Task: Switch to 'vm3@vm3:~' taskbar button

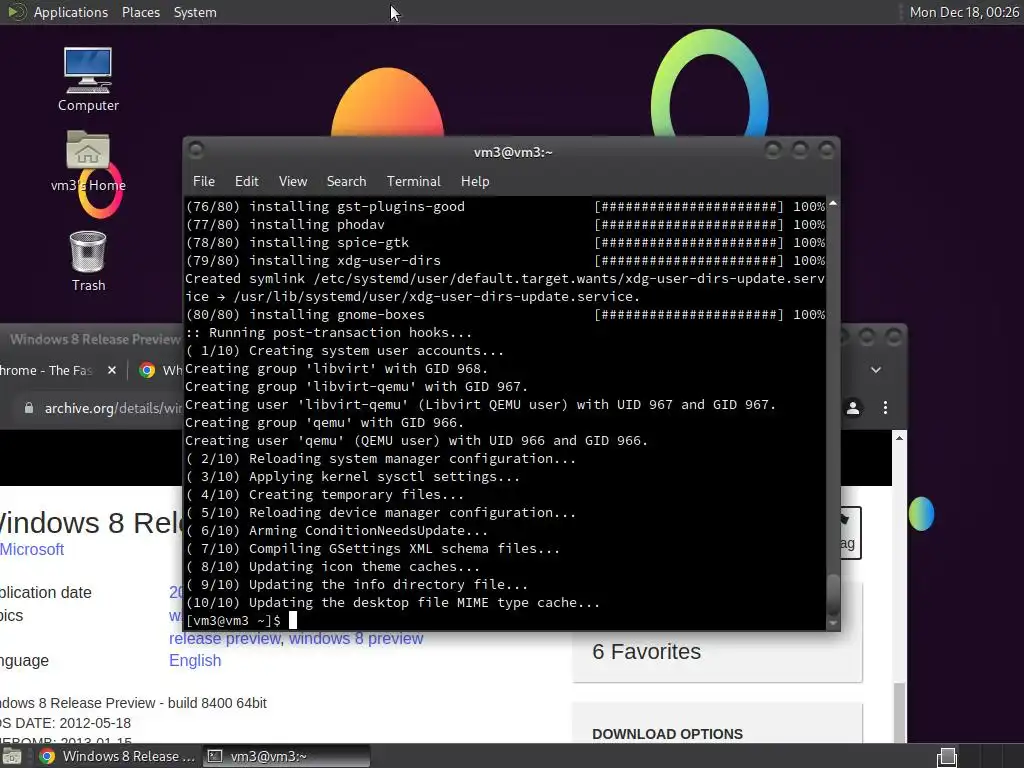Action: tap(286, 756)
